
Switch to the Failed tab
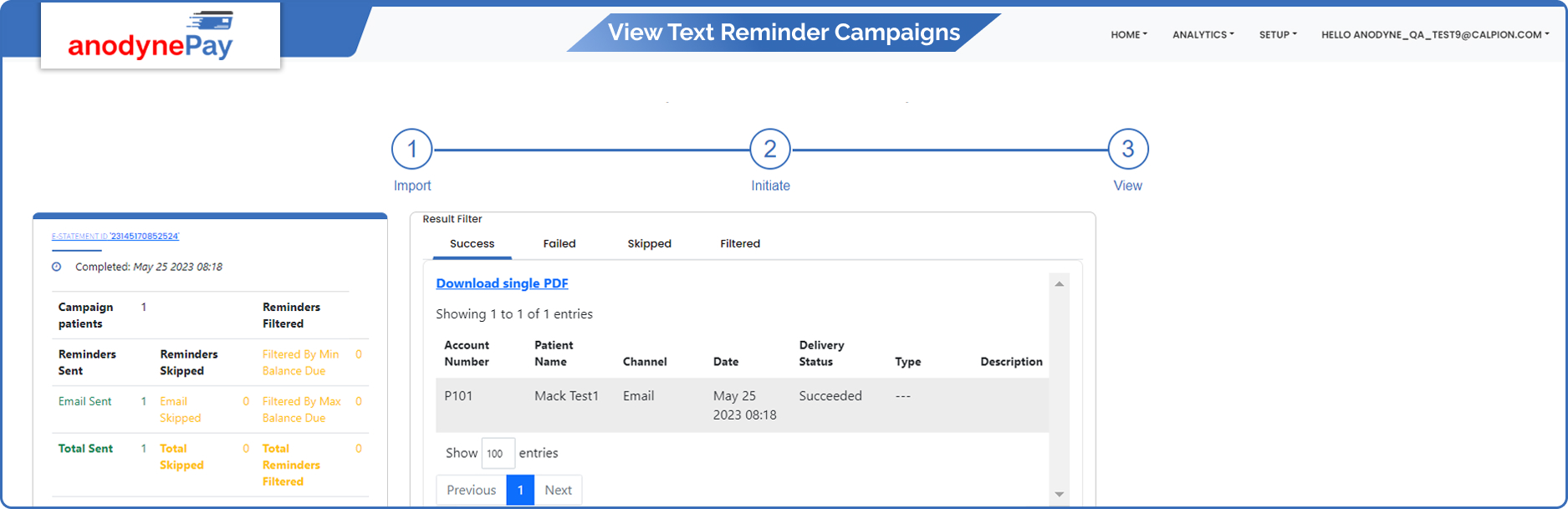pyautogui.click(x=559, y=244)
